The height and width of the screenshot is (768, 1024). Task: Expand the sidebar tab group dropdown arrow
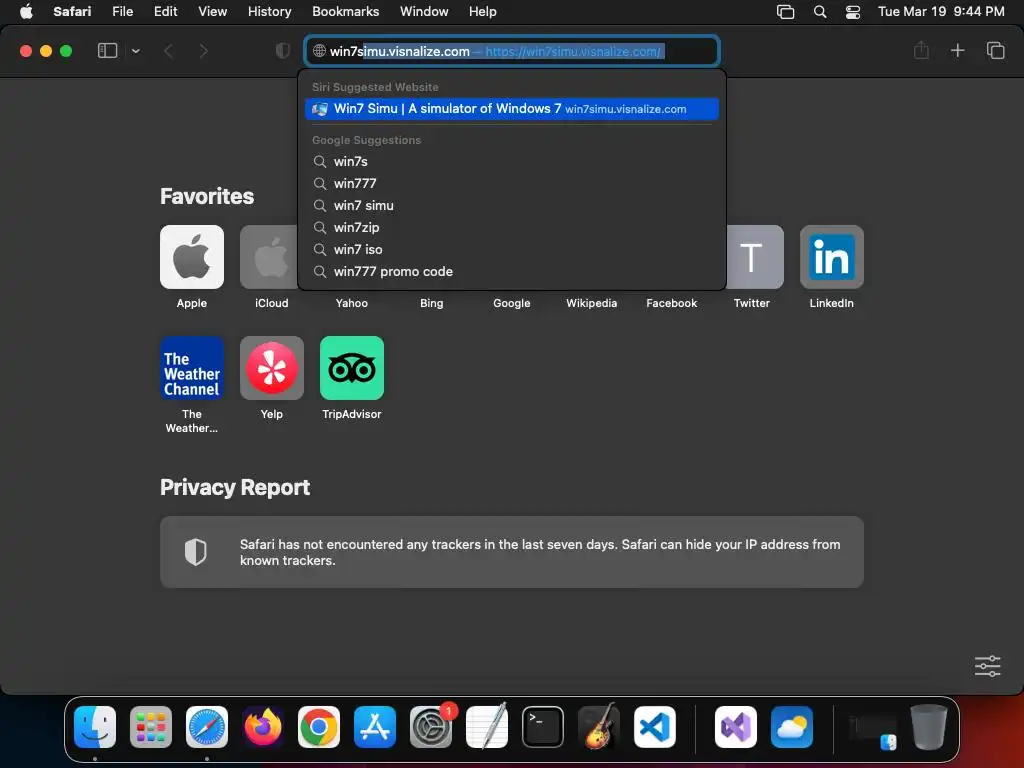135,51
